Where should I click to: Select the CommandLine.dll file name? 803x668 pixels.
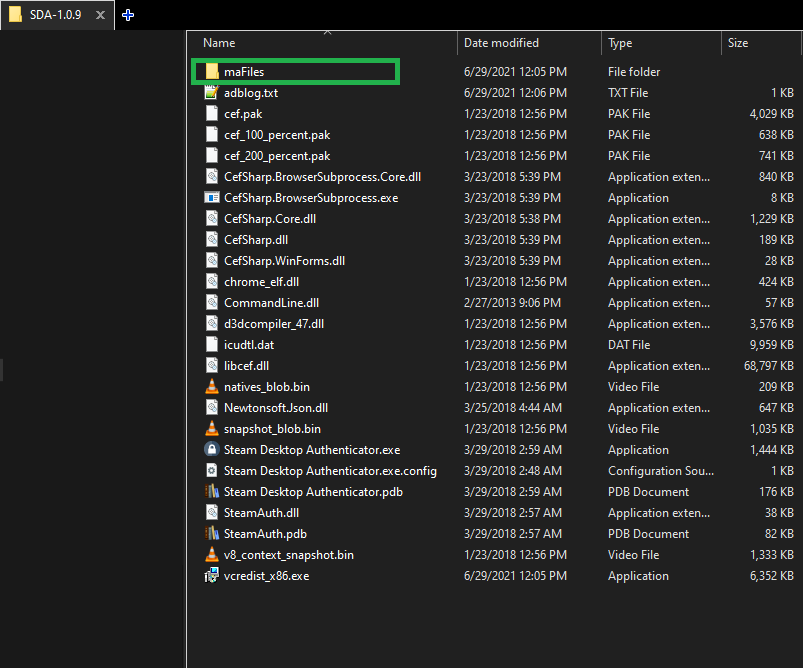[271, 303]
